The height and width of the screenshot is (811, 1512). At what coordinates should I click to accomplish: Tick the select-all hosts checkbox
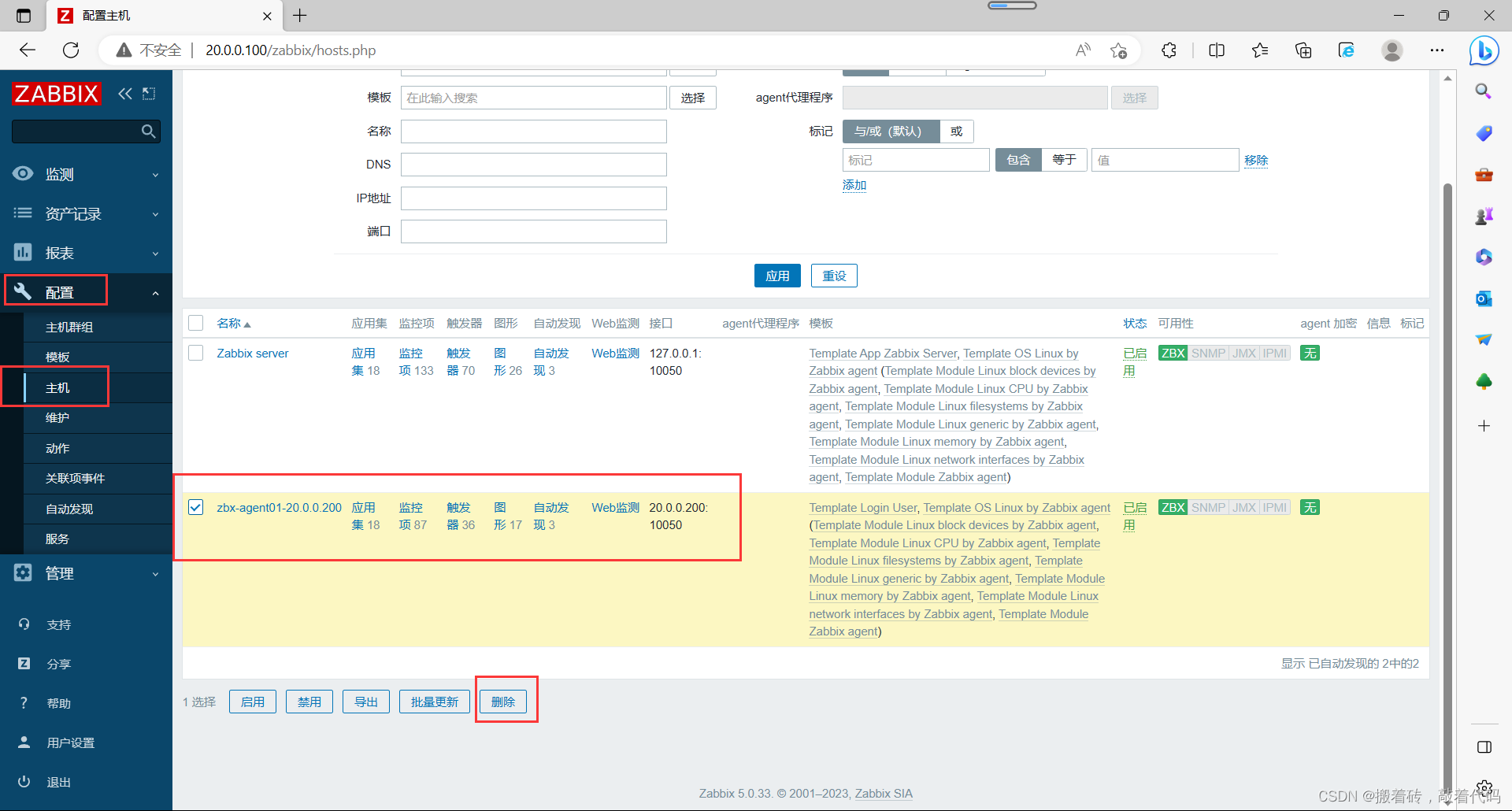(196, 323)
